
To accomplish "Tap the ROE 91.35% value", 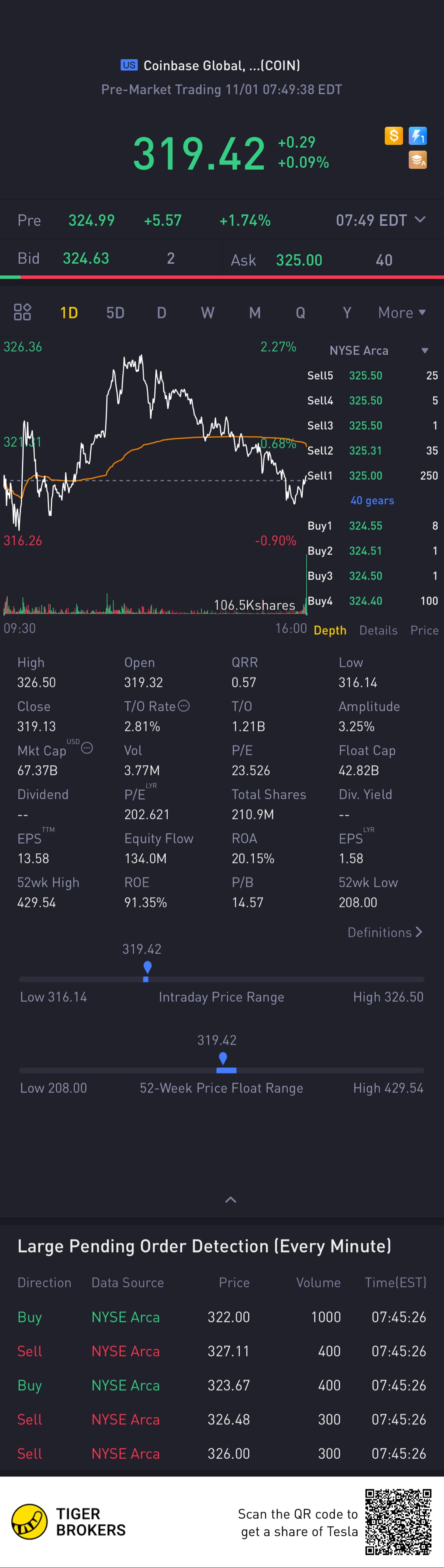I will pos(146,902).
